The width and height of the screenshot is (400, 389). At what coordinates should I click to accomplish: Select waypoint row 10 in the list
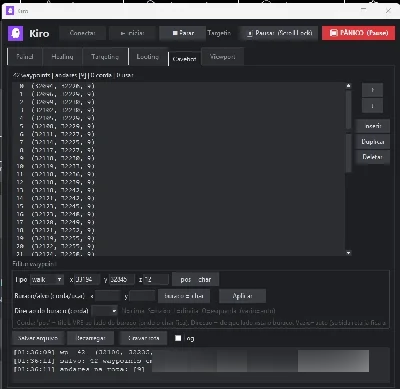coord(178,166)
